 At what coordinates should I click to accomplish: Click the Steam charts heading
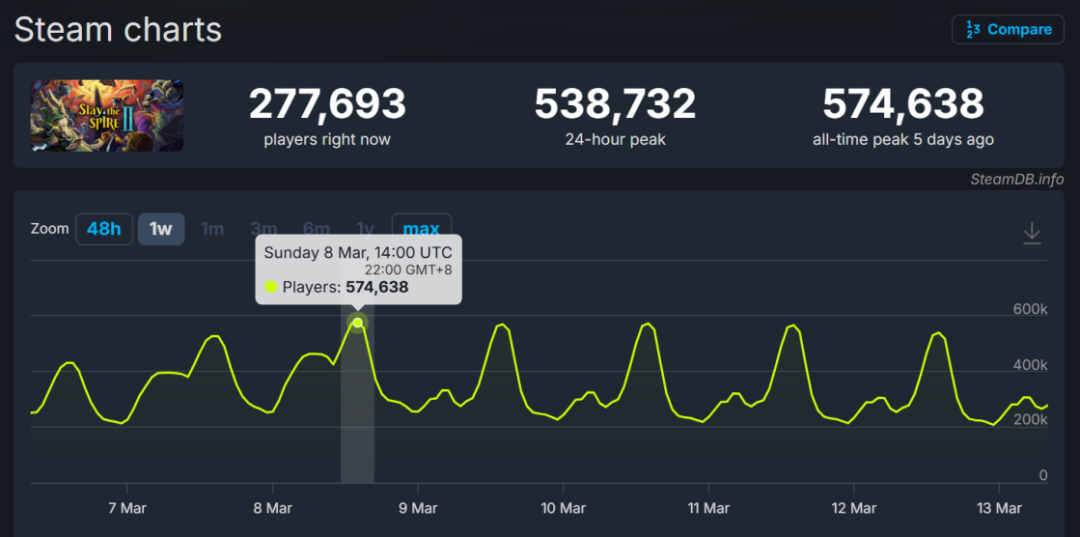(x=118, y=30)
